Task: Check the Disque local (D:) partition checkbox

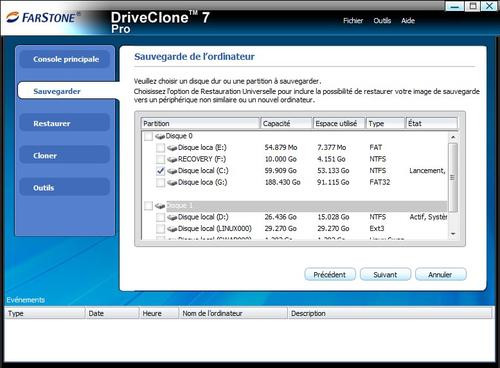Action: click(x=160, y=217)
